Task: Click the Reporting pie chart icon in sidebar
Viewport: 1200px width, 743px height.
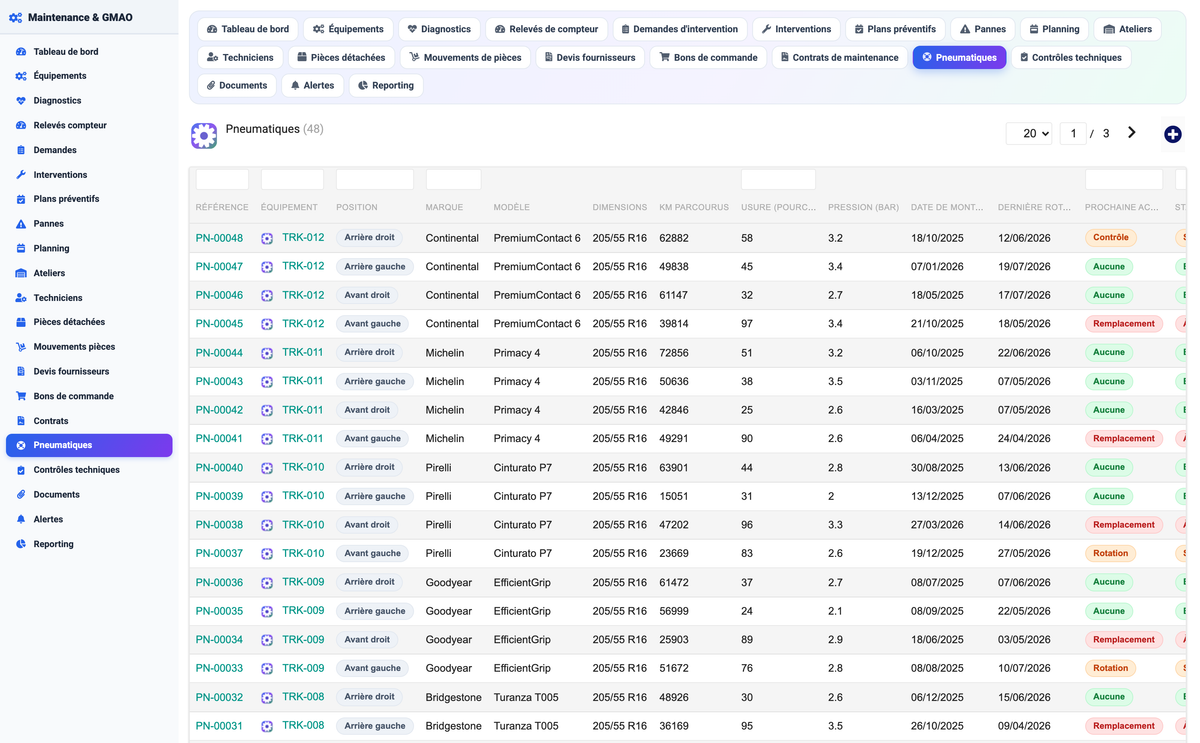Action: tap(21, 544)
